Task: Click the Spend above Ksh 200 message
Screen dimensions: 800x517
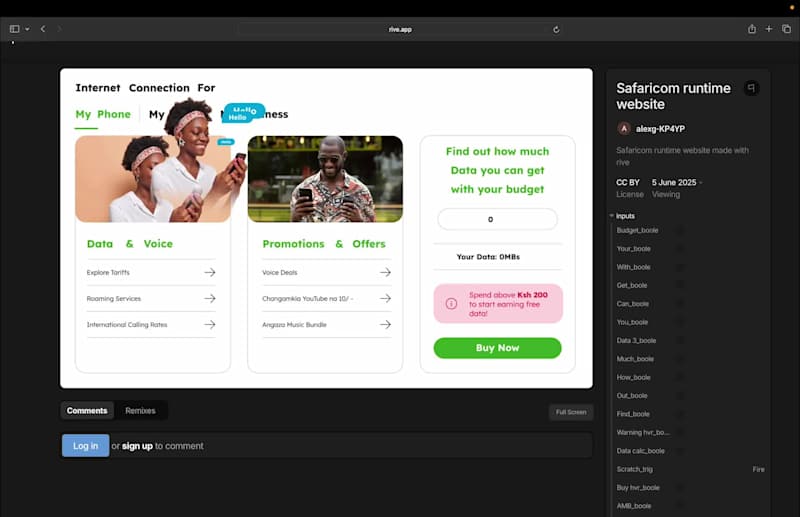Action: [x=508, y=304]
